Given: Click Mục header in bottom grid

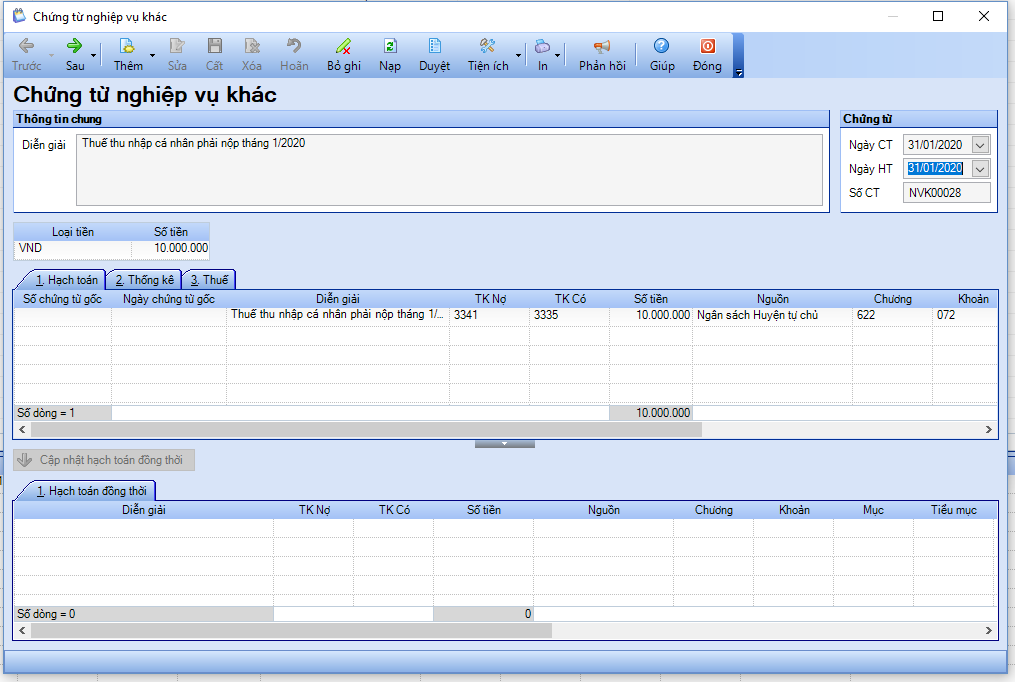Looking at the screenshot, I should coord(873,510).
